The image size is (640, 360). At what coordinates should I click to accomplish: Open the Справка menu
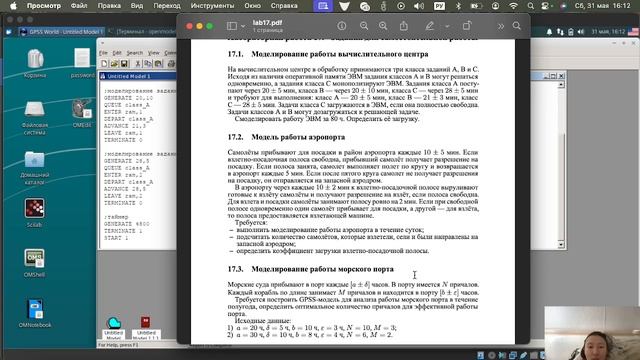[x=284, y=6]
